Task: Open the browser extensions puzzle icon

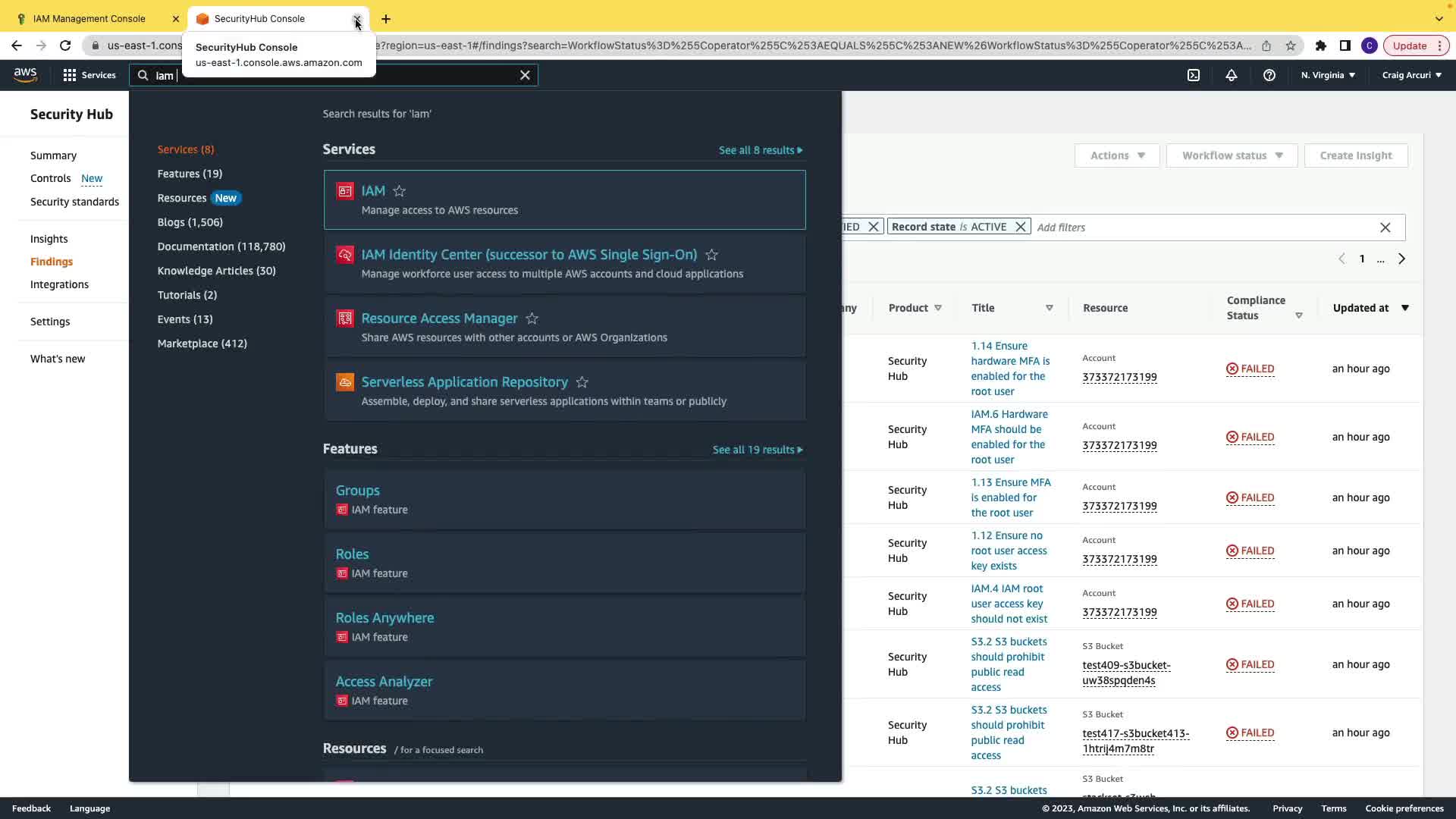Action: (1320, 45)
